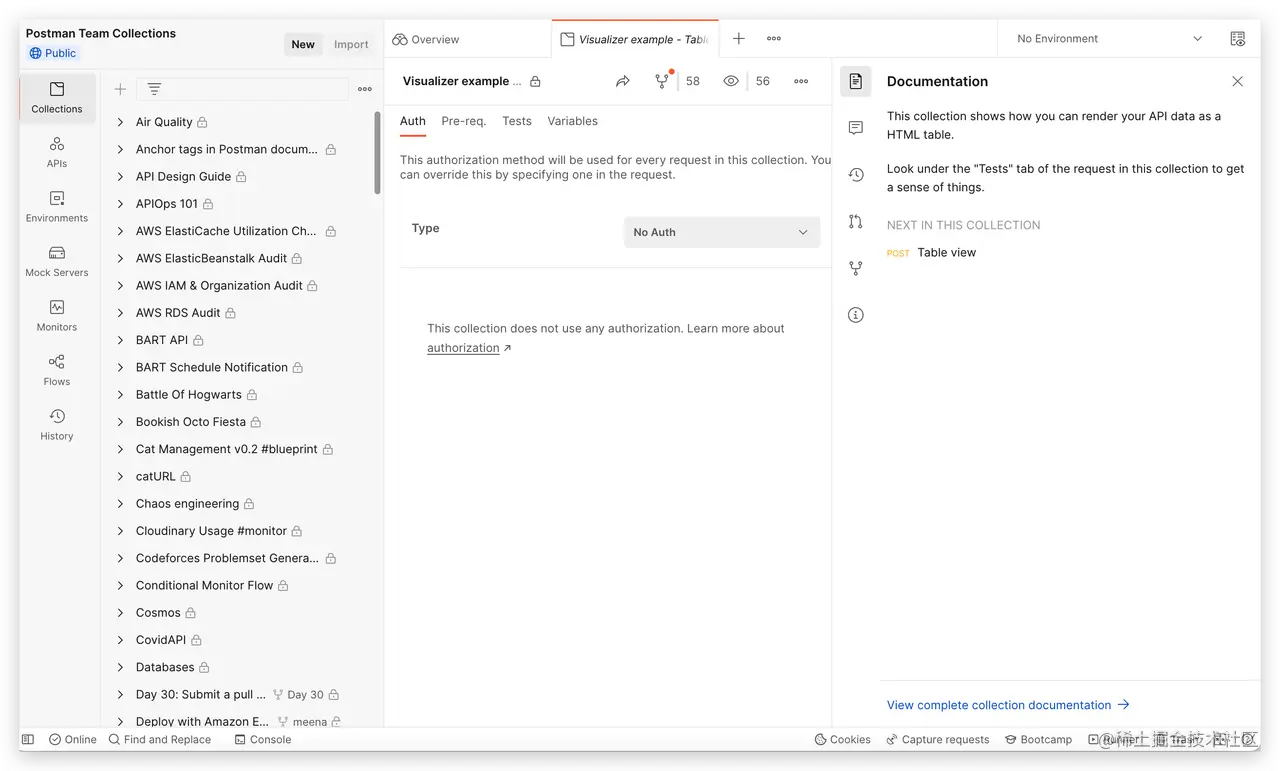Open View complete collection documentation link
1280x771 pixels.
1008,705
